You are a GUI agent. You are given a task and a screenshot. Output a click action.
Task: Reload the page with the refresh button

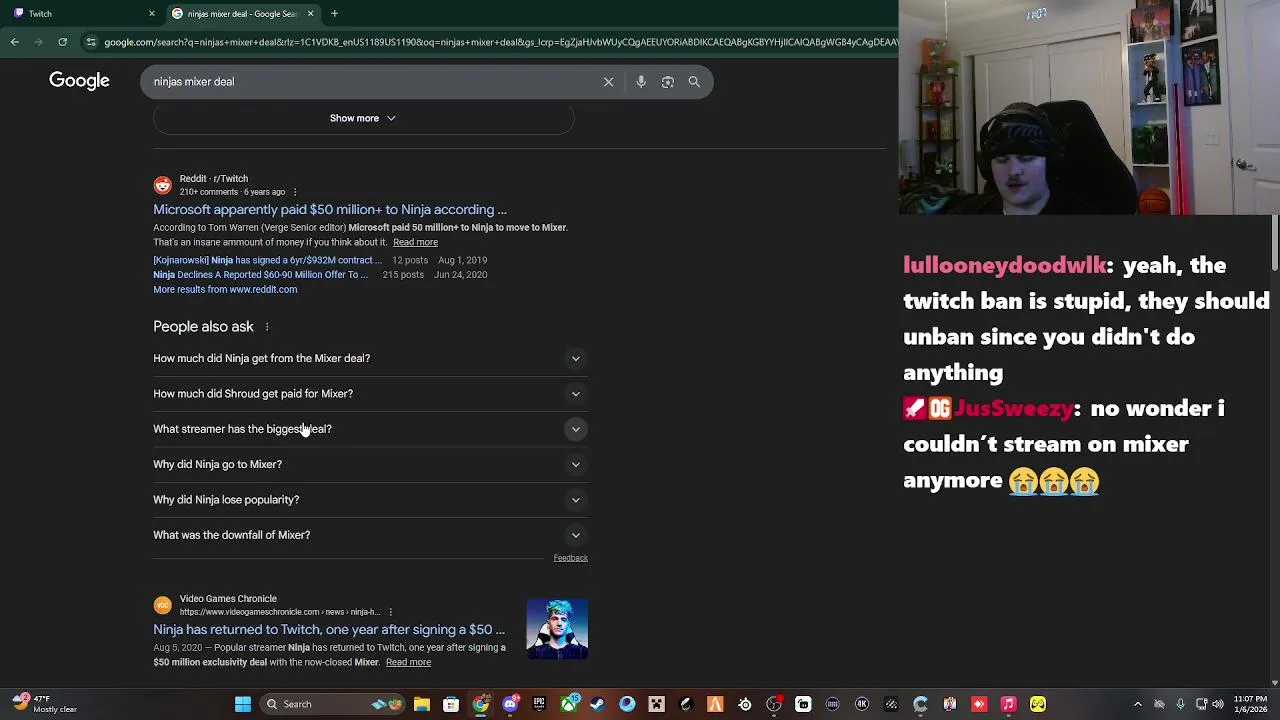pos(62,42)
